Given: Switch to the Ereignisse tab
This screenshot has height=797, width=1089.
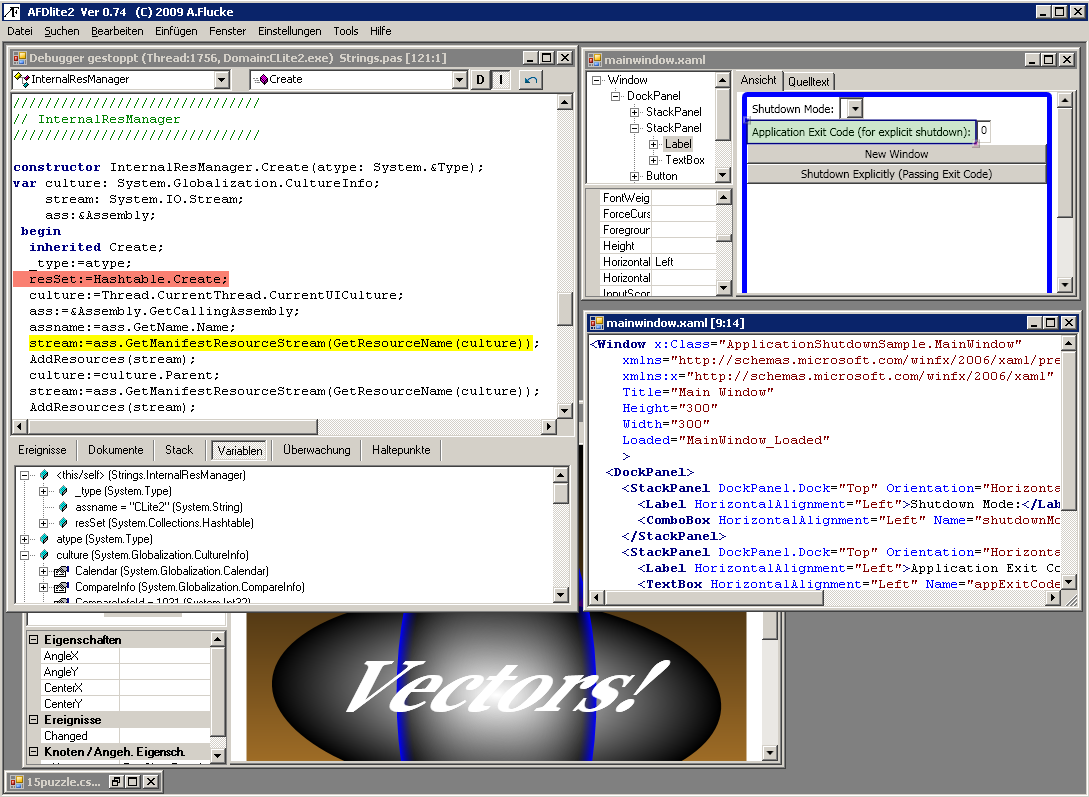Looking at the screenshot, I should click(x=42, y=450).
